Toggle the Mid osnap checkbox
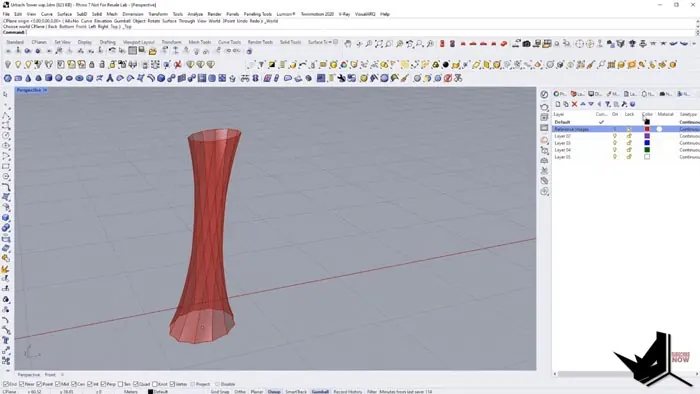This screenshot has height=394, width=700. (57, 384)
